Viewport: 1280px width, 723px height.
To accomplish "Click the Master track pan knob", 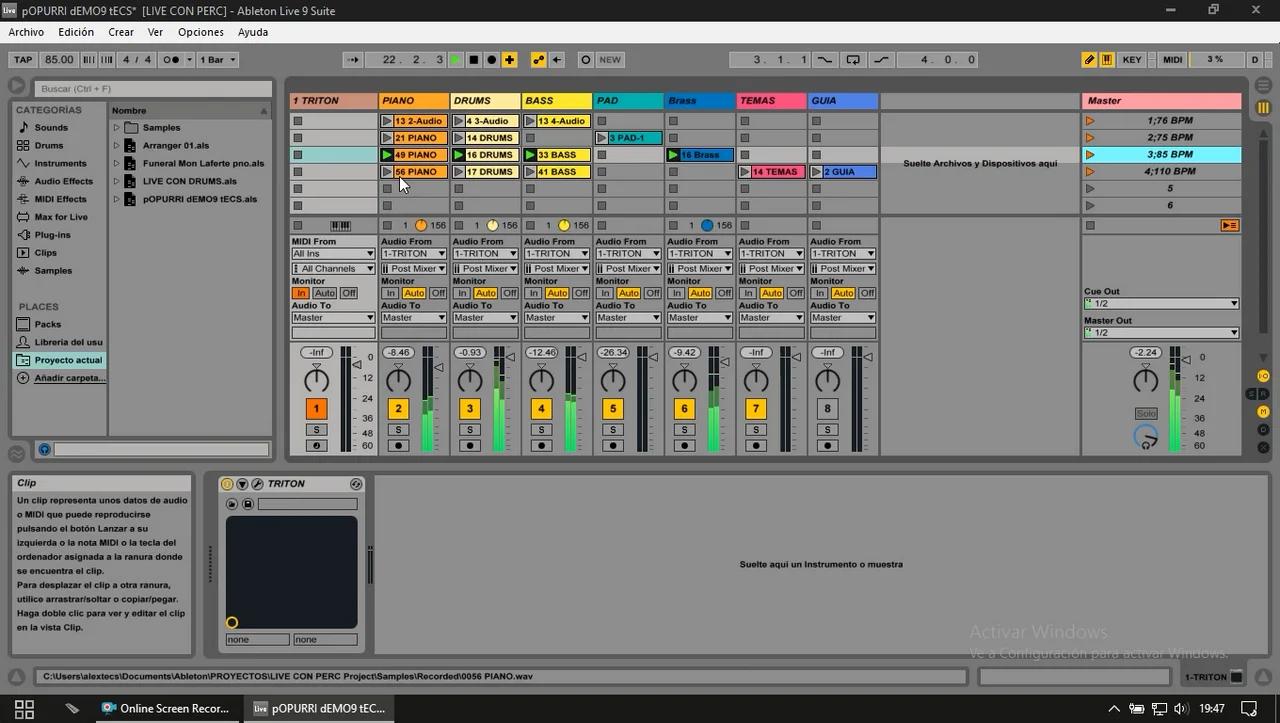I will 1145,380.
